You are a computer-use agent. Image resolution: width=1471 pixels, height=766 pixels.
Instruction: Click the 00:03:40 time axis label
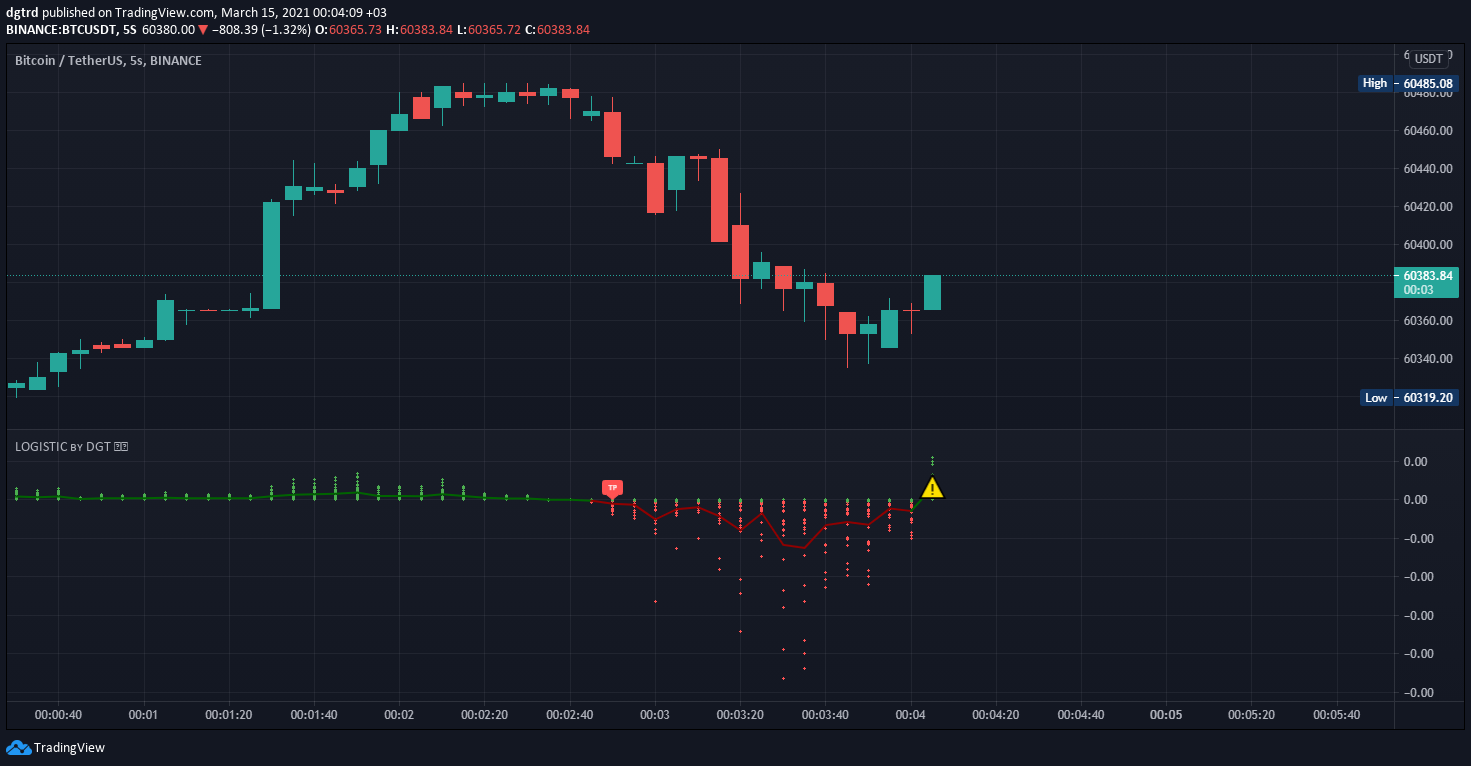tap(825, 715)
